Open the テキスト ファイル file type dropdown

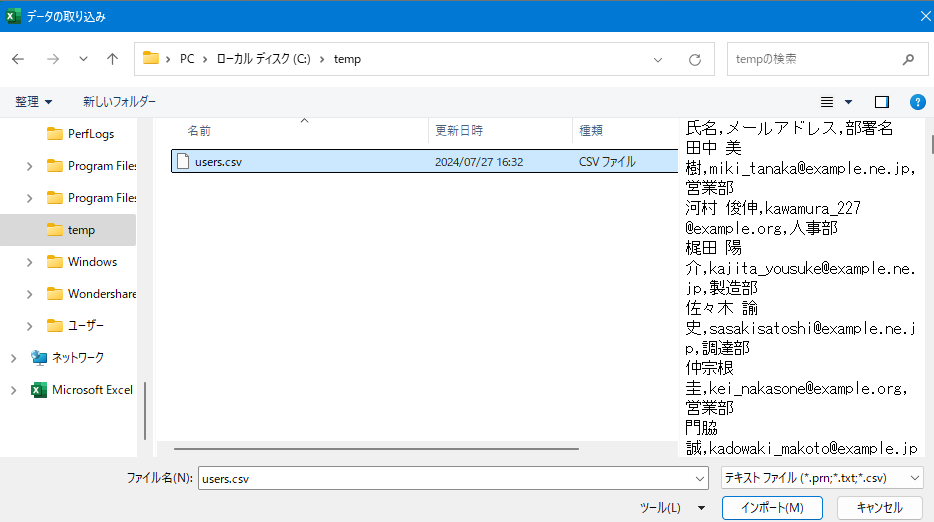822,478
